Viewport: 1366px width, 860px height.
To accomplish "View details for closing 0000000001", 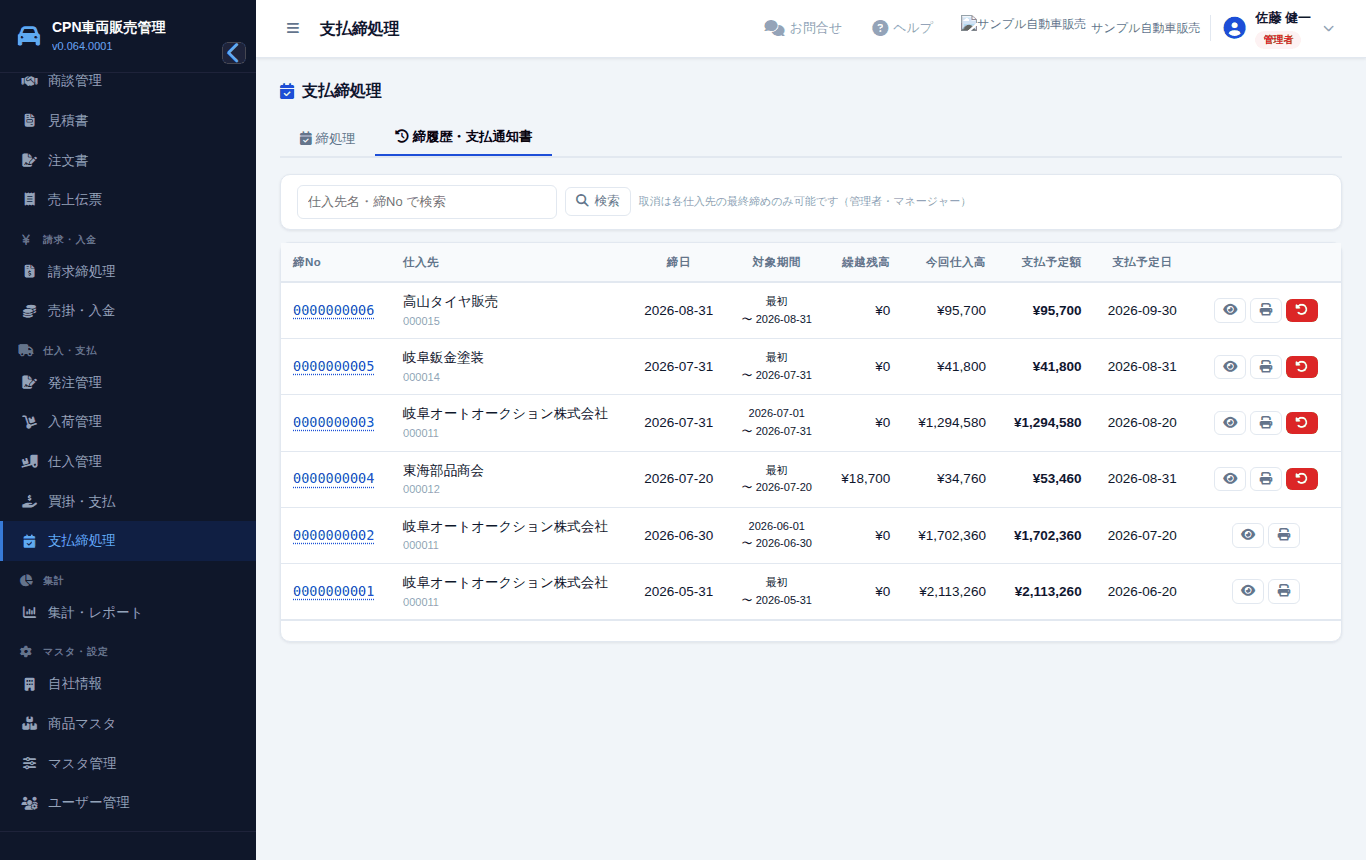I will [x=1248, y=591].
